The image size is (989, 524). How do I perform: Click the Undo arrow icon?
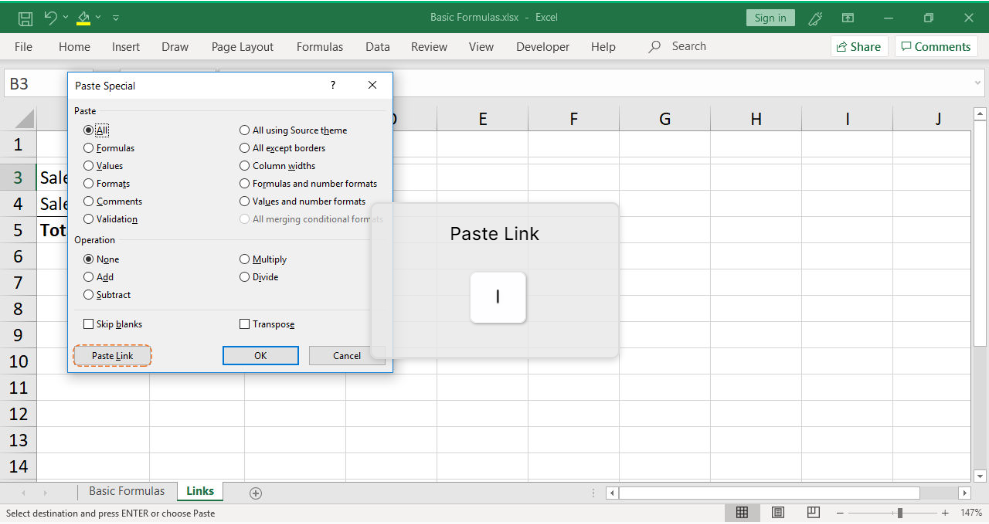click(x=50, y=18)
